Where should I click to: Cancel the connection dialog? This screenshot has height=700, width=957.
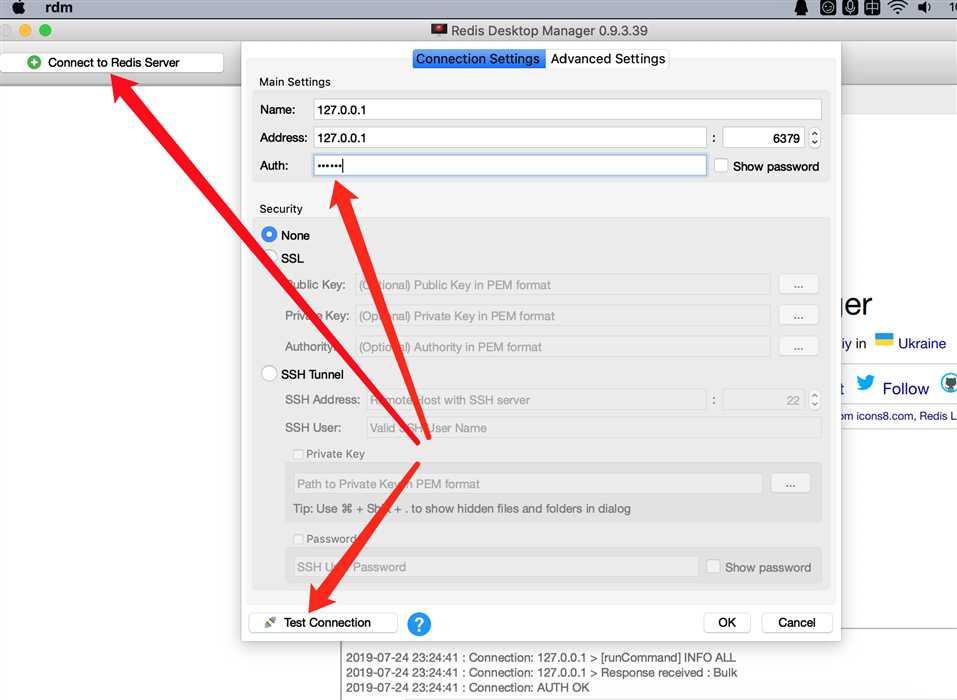click(796, 622)
